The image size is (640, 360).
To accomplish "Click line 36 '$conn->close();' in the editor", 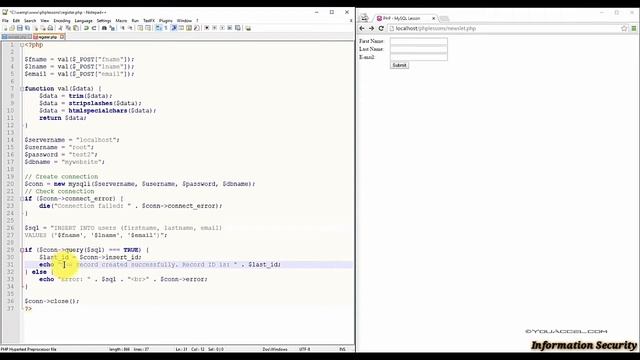I will tap(52, 301).
